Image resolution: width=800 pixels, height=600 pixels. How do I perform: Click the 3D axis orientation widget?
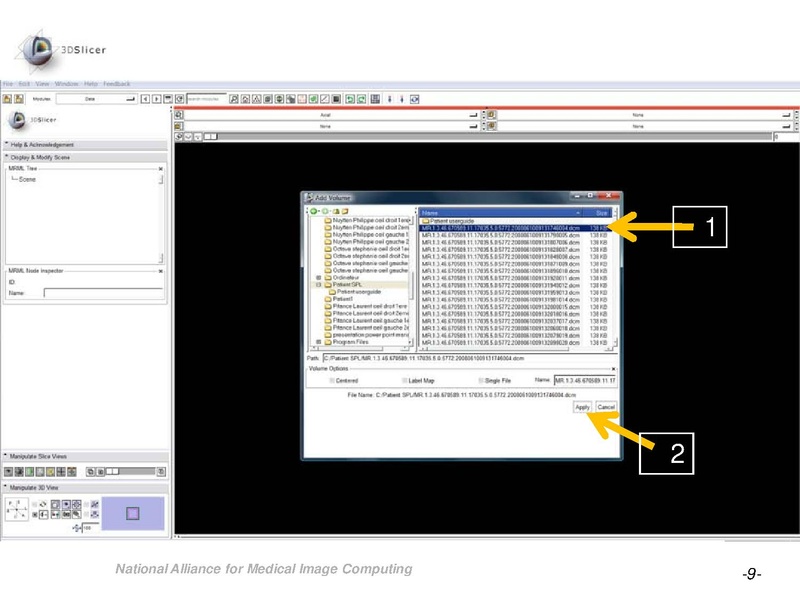16,509
